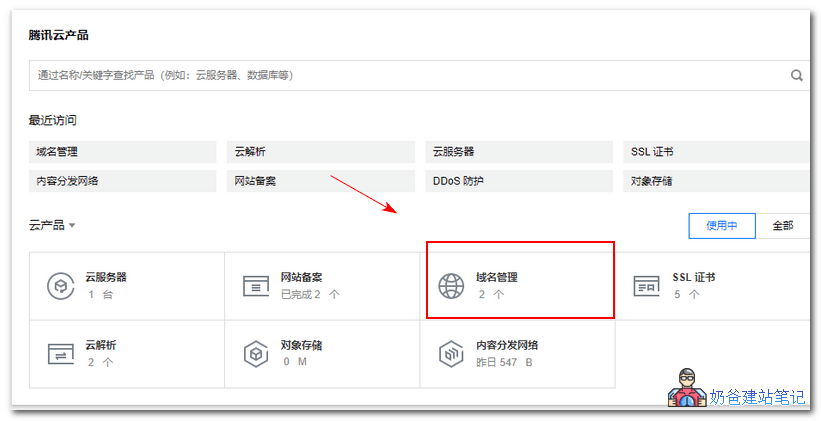Click the search magnifier icon
Viewport: 821px width, 421px height.
[x=797, y=75]
